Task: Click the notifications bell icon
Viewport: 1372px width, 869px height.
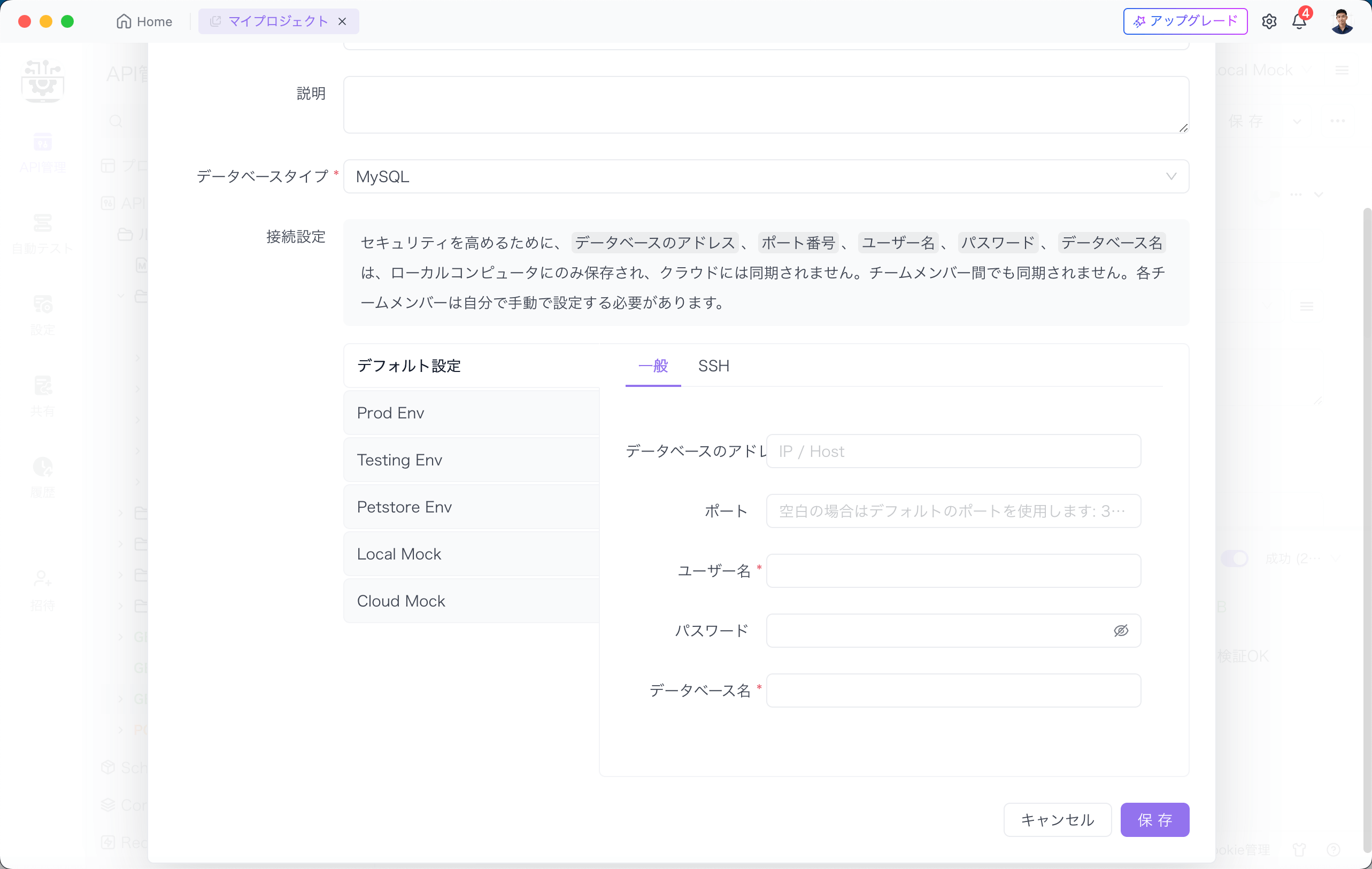Action: pos(1299,21)
